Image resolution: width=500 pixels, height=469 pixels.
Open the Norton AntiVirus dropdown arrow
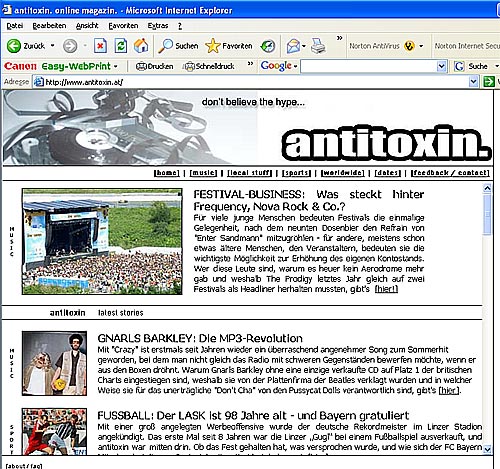pyautogui.click(x=421, y=46)
